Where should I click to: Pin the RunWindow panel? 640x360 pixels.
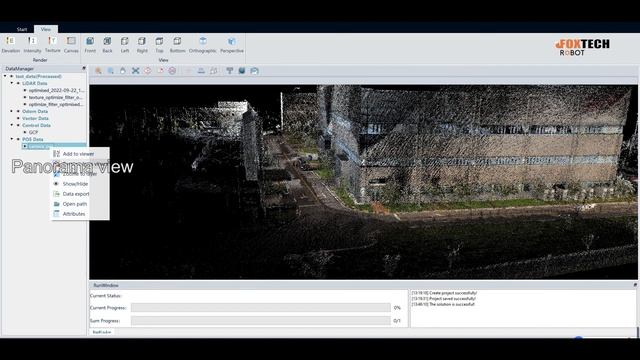pos(635,285)
